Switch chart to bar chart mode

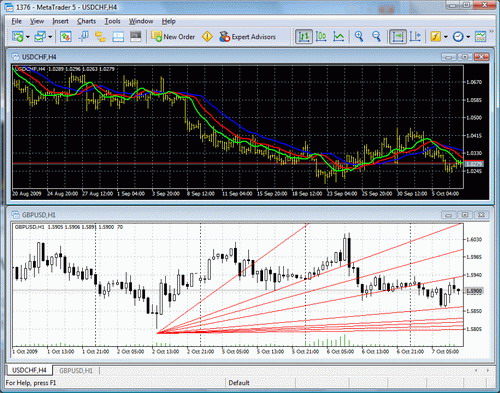pyautogui.click(x=304, y=36)
